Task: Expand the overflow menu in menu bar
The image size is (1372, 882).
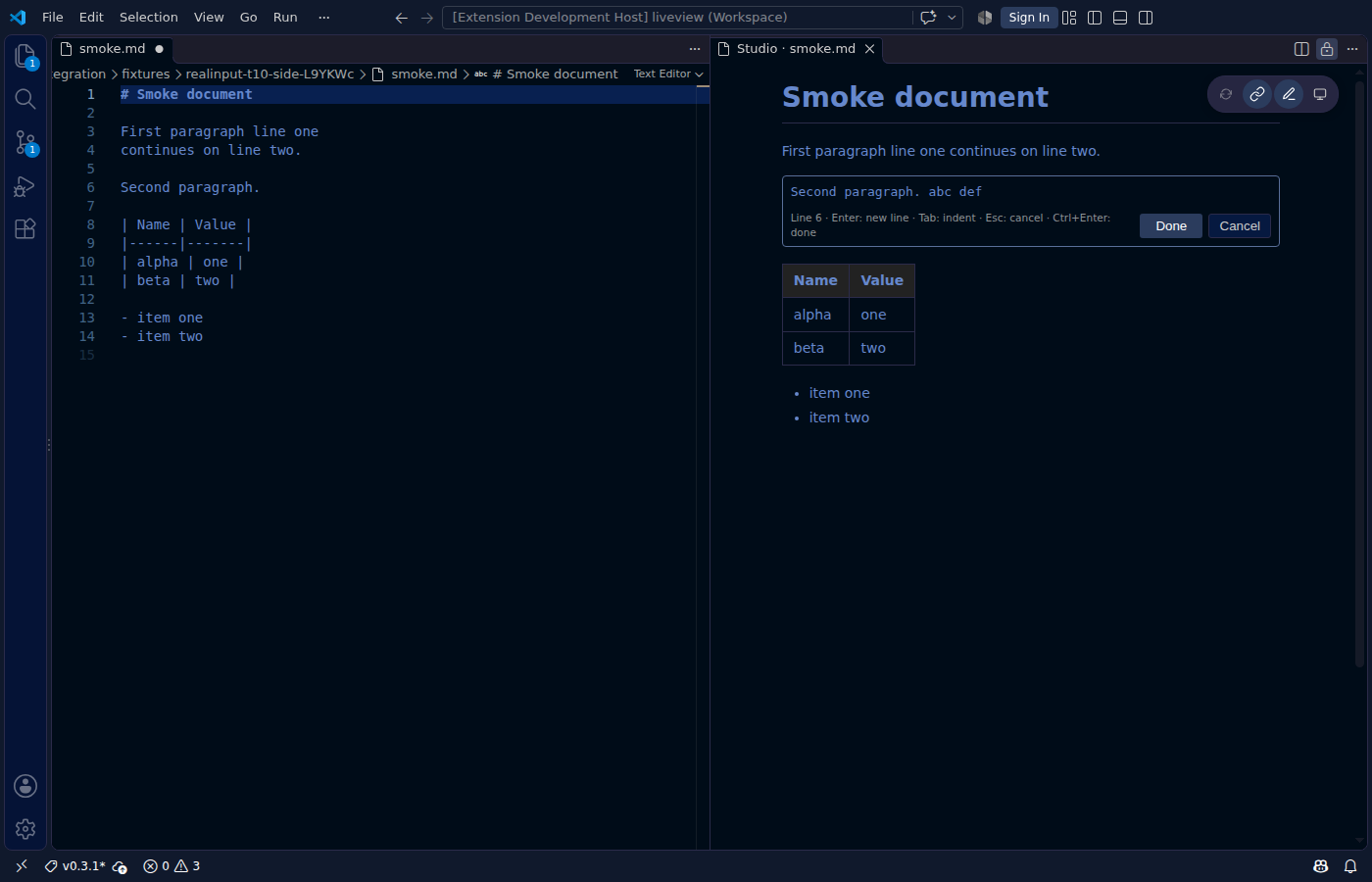Action: coord(324,18)
